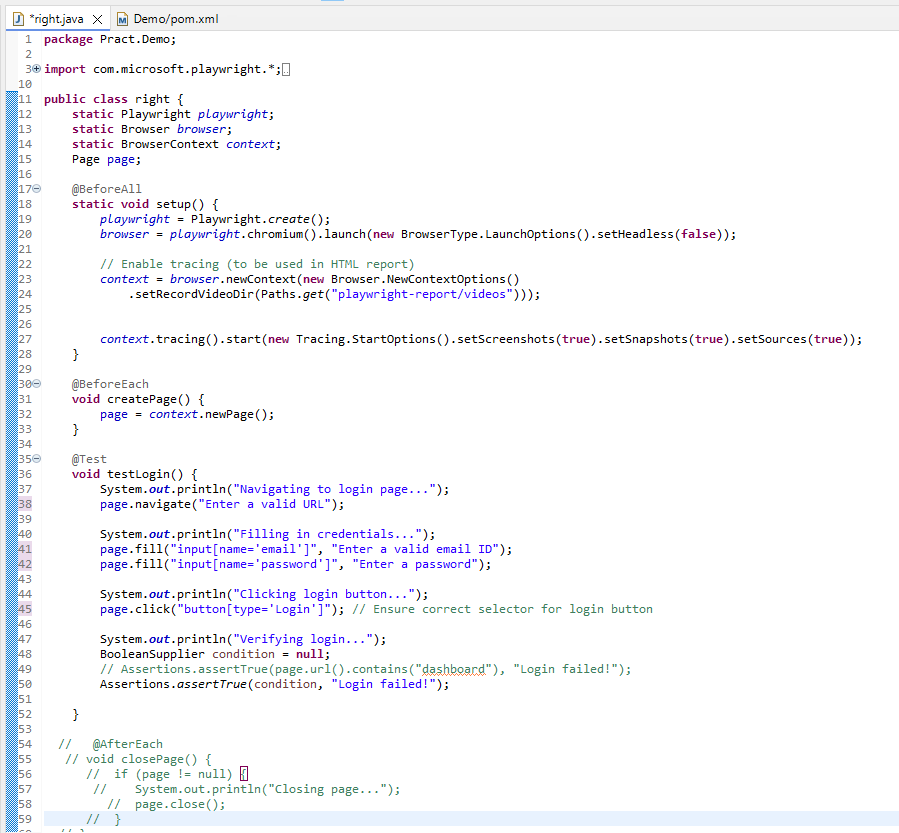Click the underlined word "dashboard" in comment
Screen dimensions: 899x833
pos(454,669)
